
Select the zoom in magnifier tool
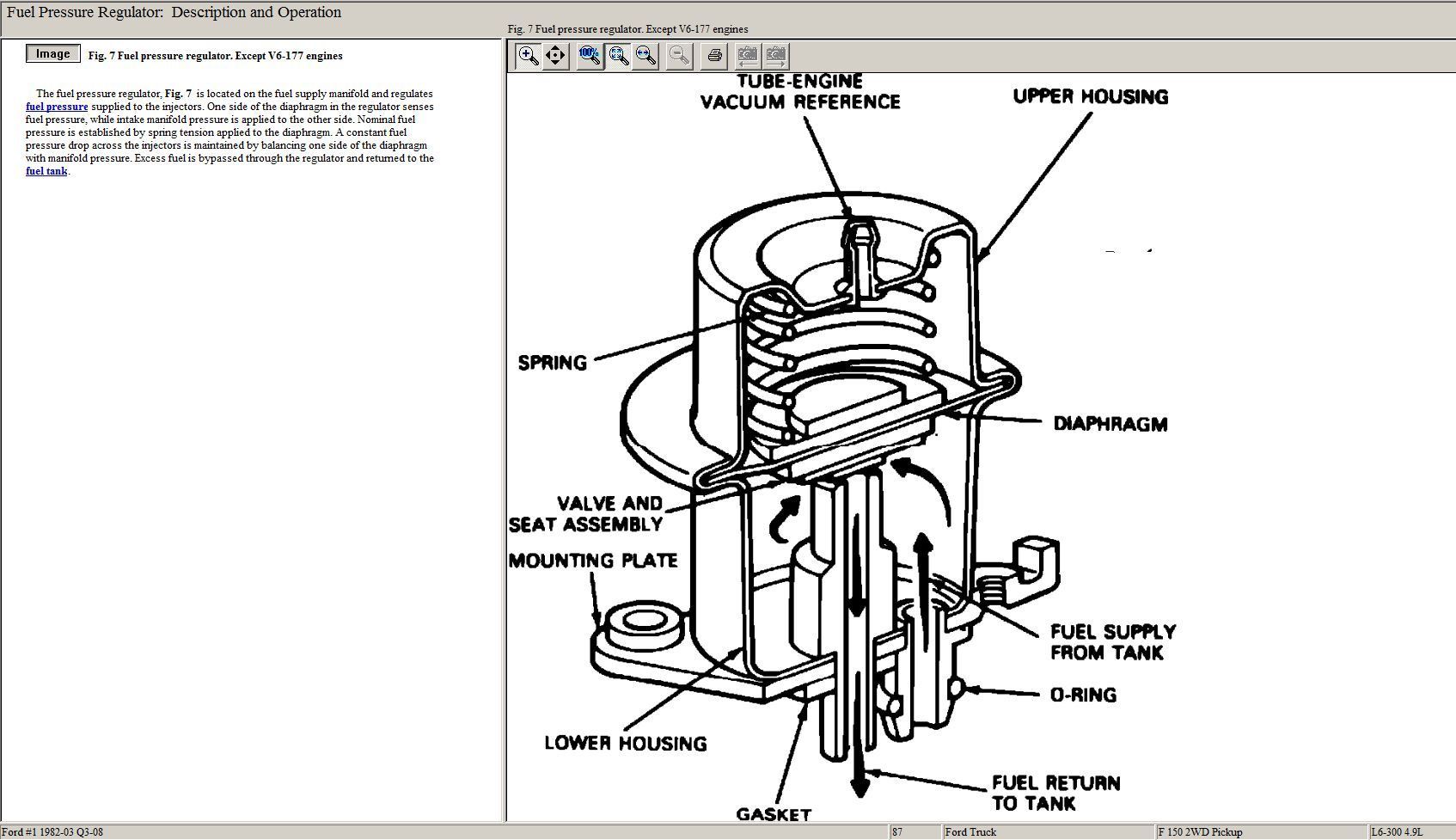(x=528, y=56)
